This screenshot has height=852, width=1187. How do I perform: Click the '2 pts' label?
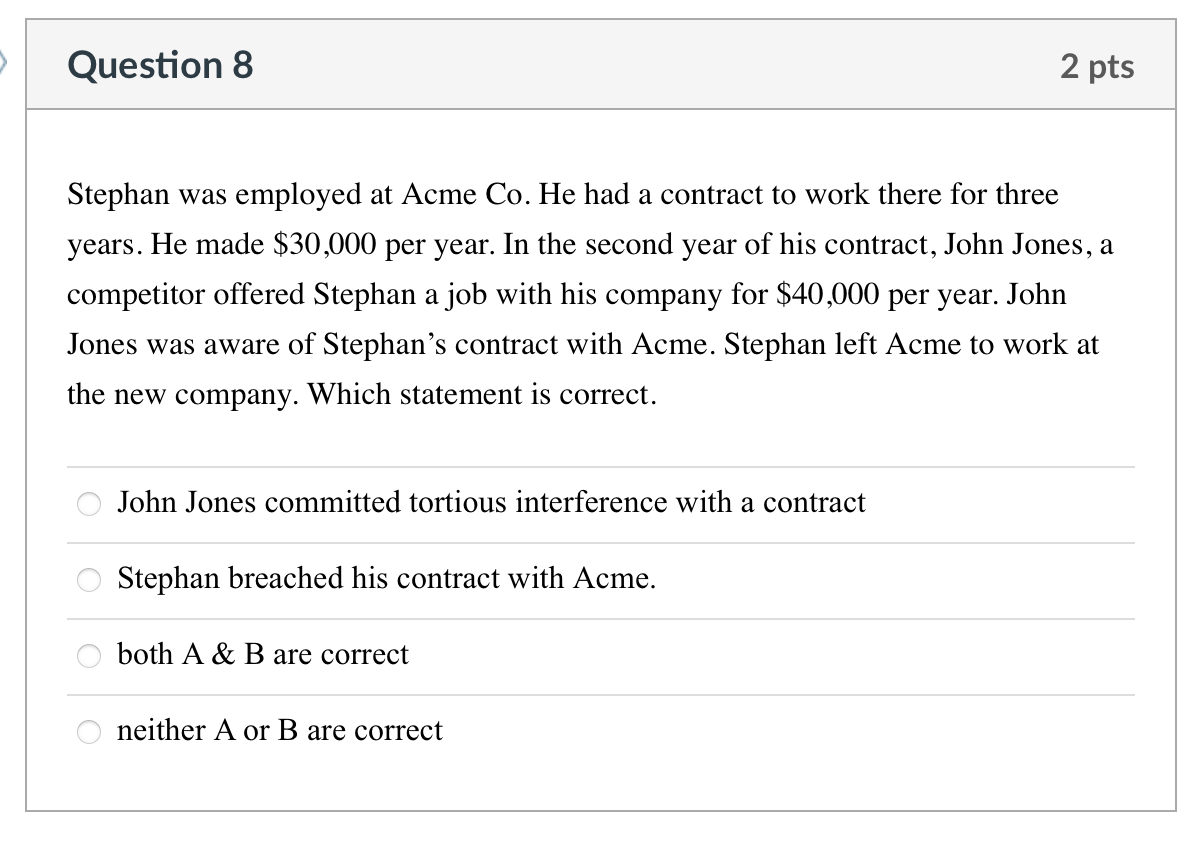tap(1098, 66)
